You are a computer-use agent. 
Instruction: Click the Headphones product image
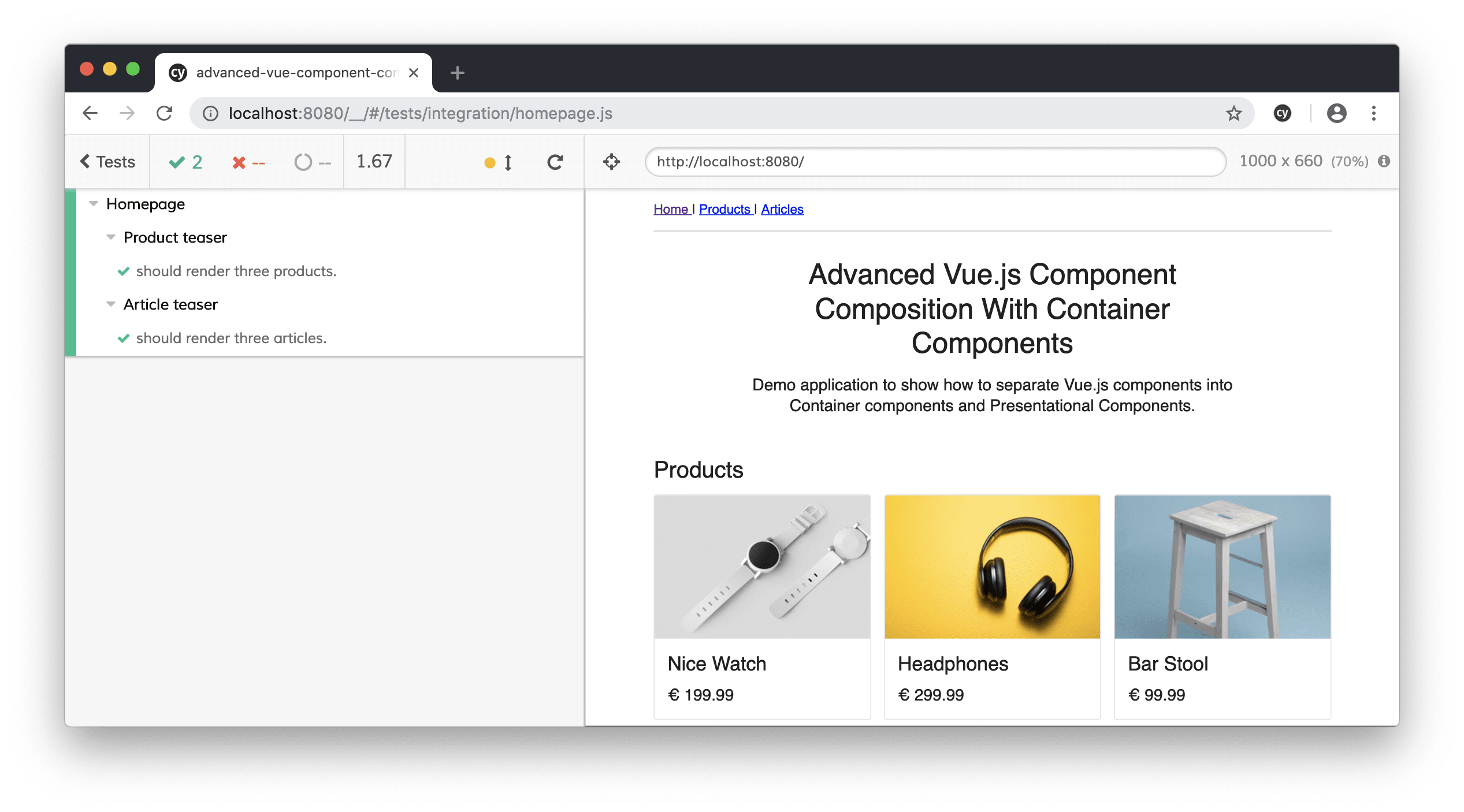coord(992,567)
